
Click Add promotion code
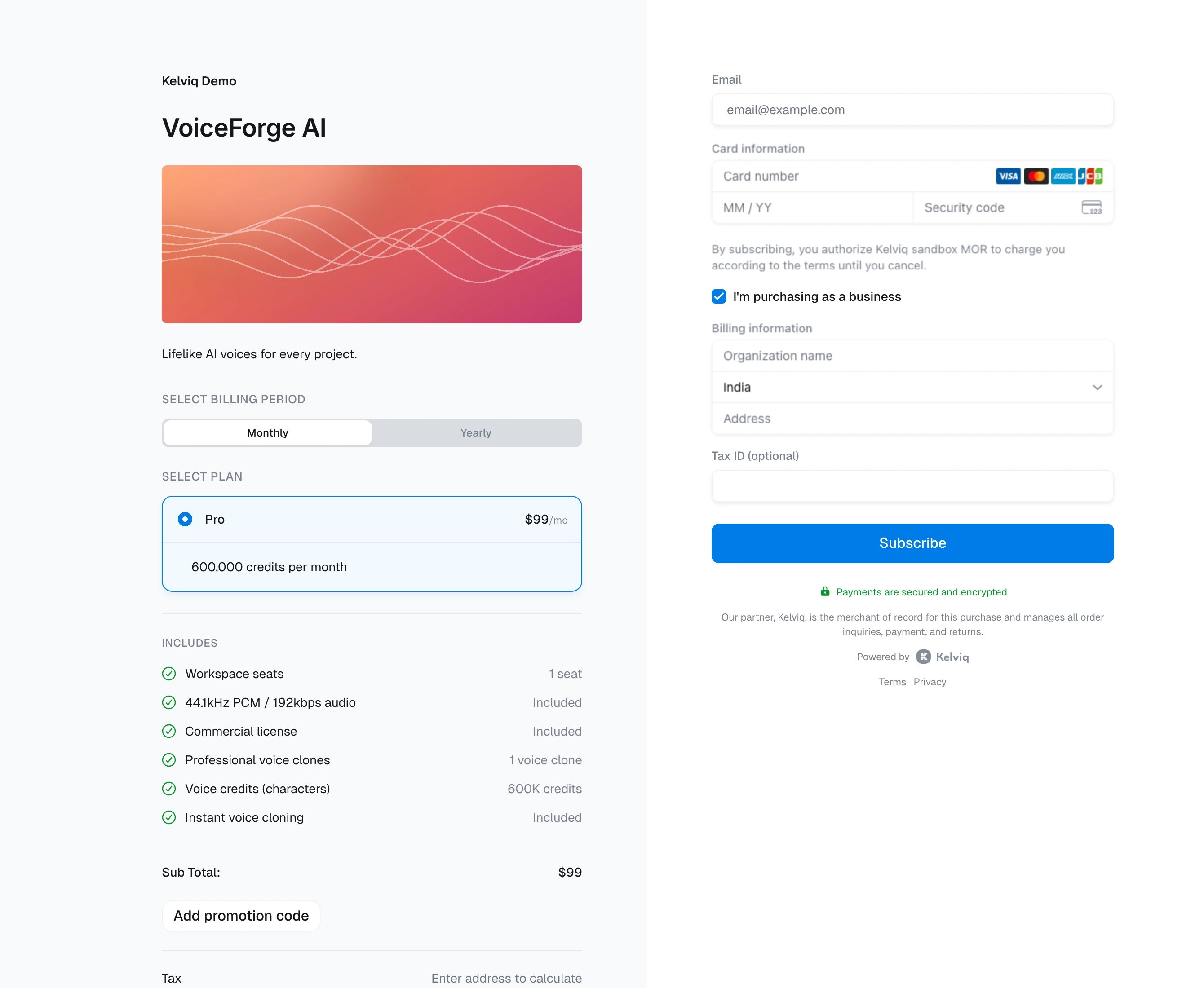point(241,916)
